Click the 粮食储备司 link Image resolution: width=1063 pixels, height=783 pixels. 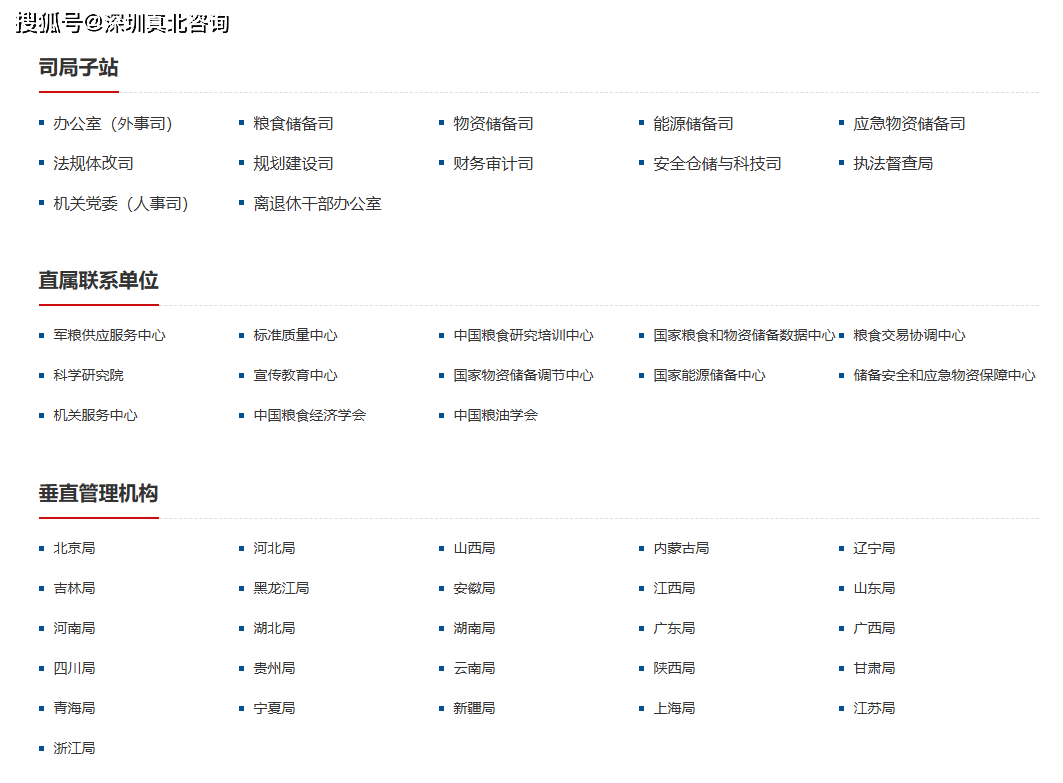[x=293, y=124]
